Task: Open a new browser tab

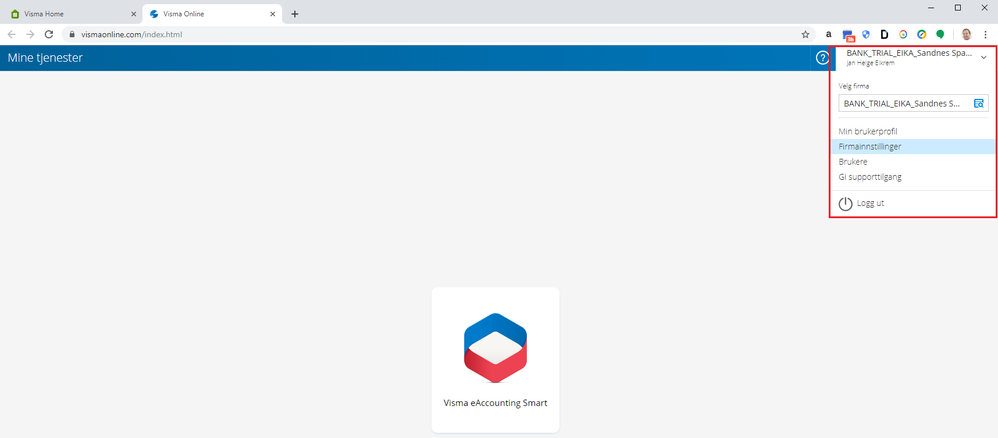Action: [294, 14]
